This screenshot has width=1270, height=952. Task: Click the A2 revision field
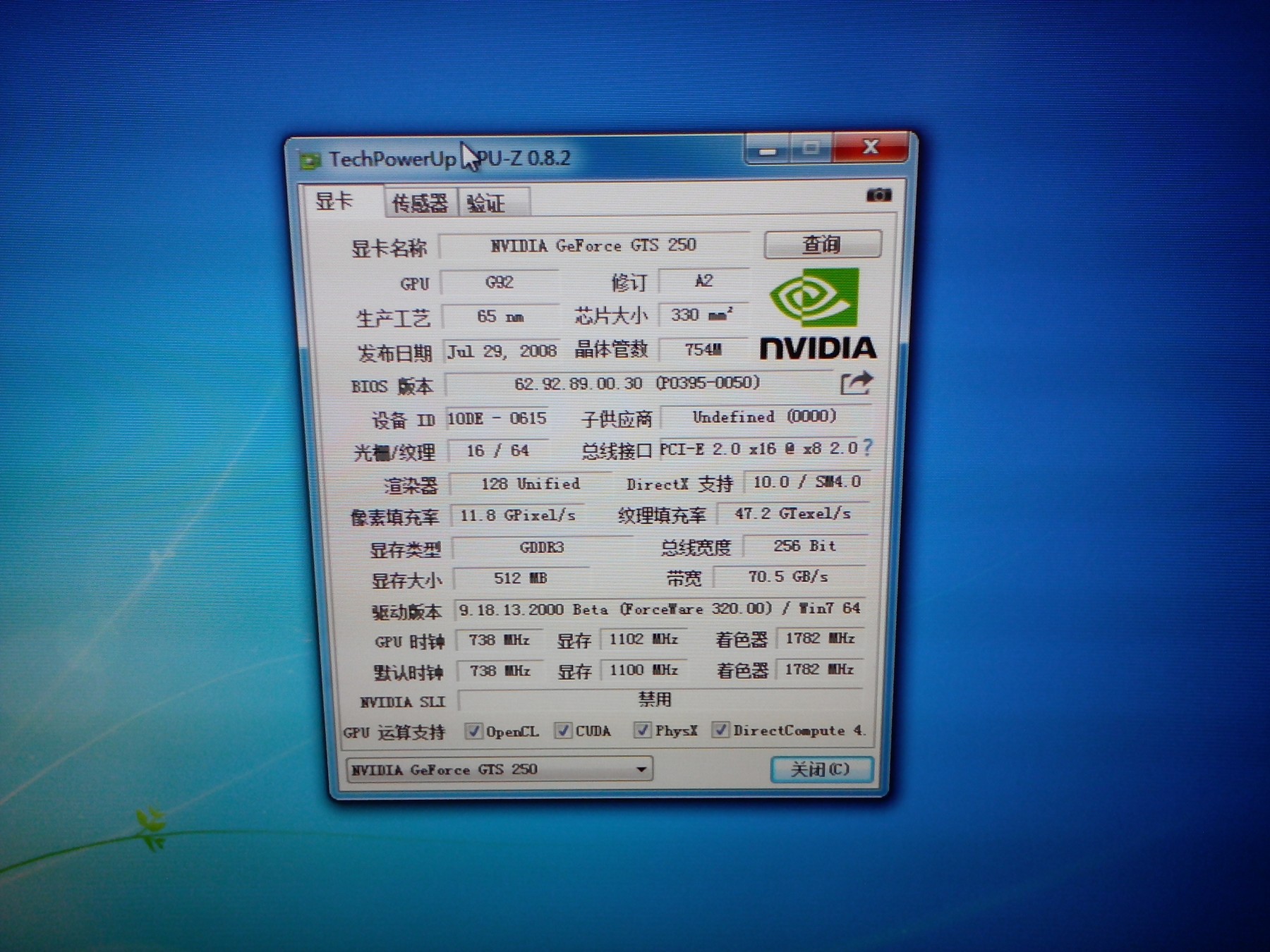pyautogui.click(x=703, y=281)
